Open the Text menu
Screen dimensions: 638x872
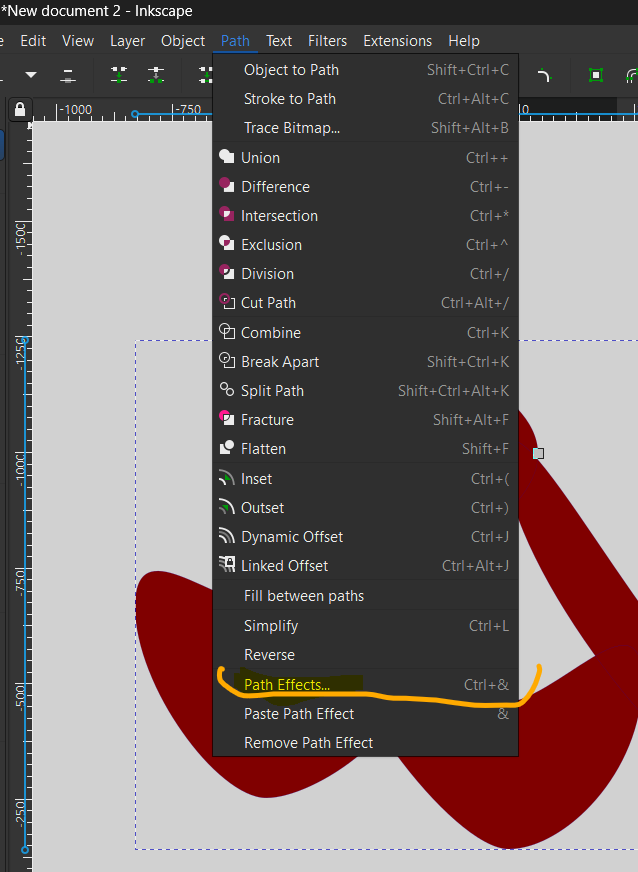tap(279, 41)
